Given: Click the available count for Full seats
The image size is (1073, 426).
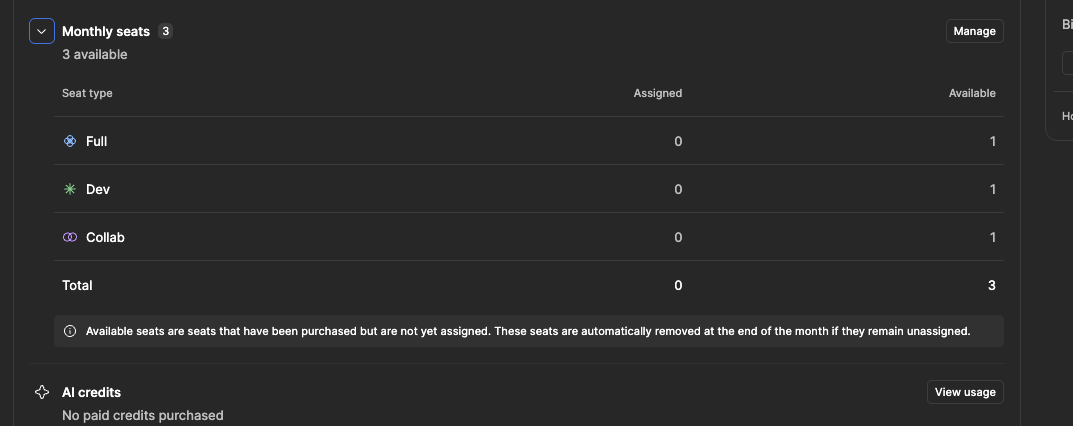Looking at the screenshot, I should pyautogui.click(x=992, y=141).
